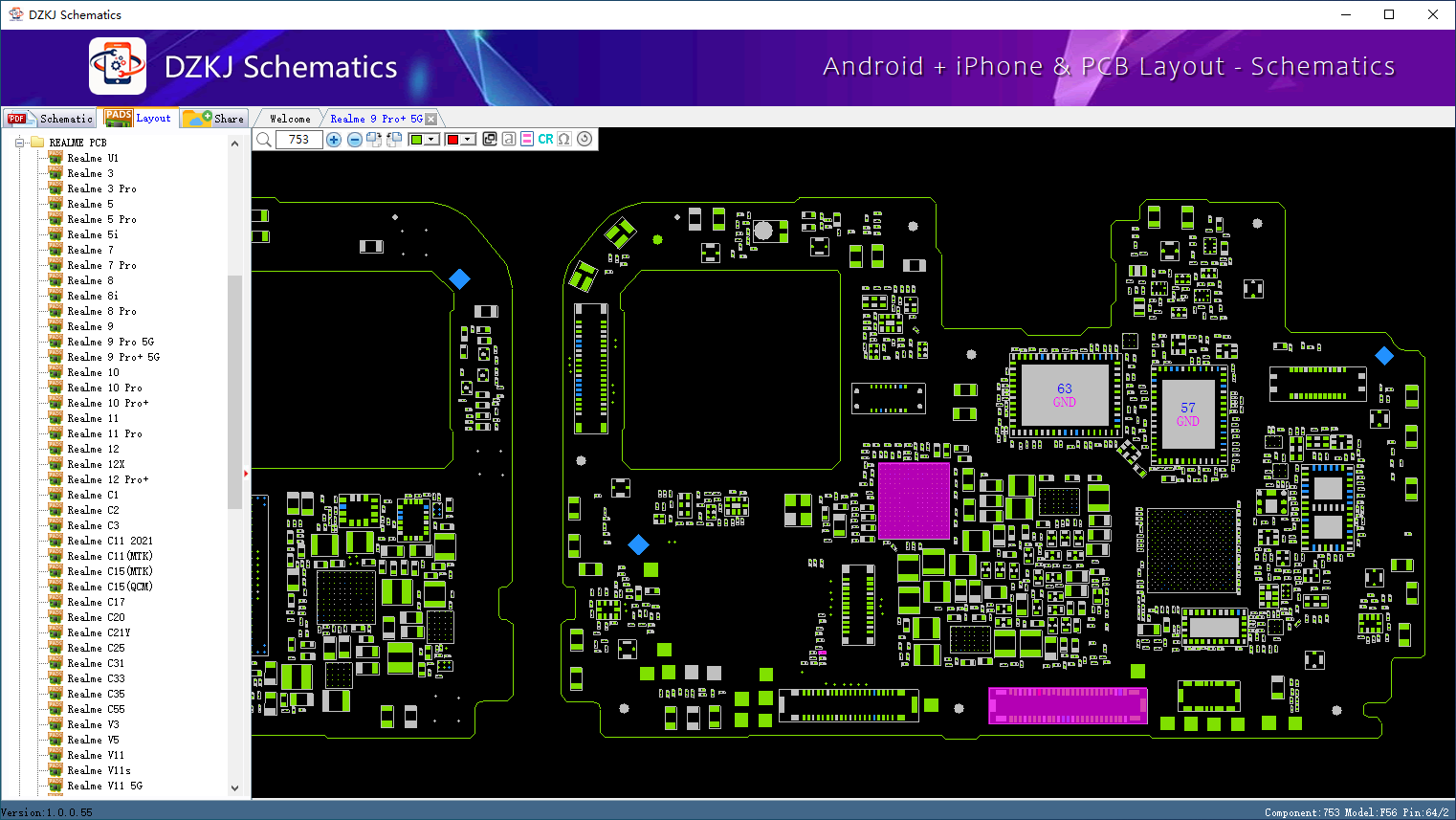The height and width of the screenshot is (820, 1456).
Task: Click the PCB icon beside Realme C11 2021
Action: [55, 541]
